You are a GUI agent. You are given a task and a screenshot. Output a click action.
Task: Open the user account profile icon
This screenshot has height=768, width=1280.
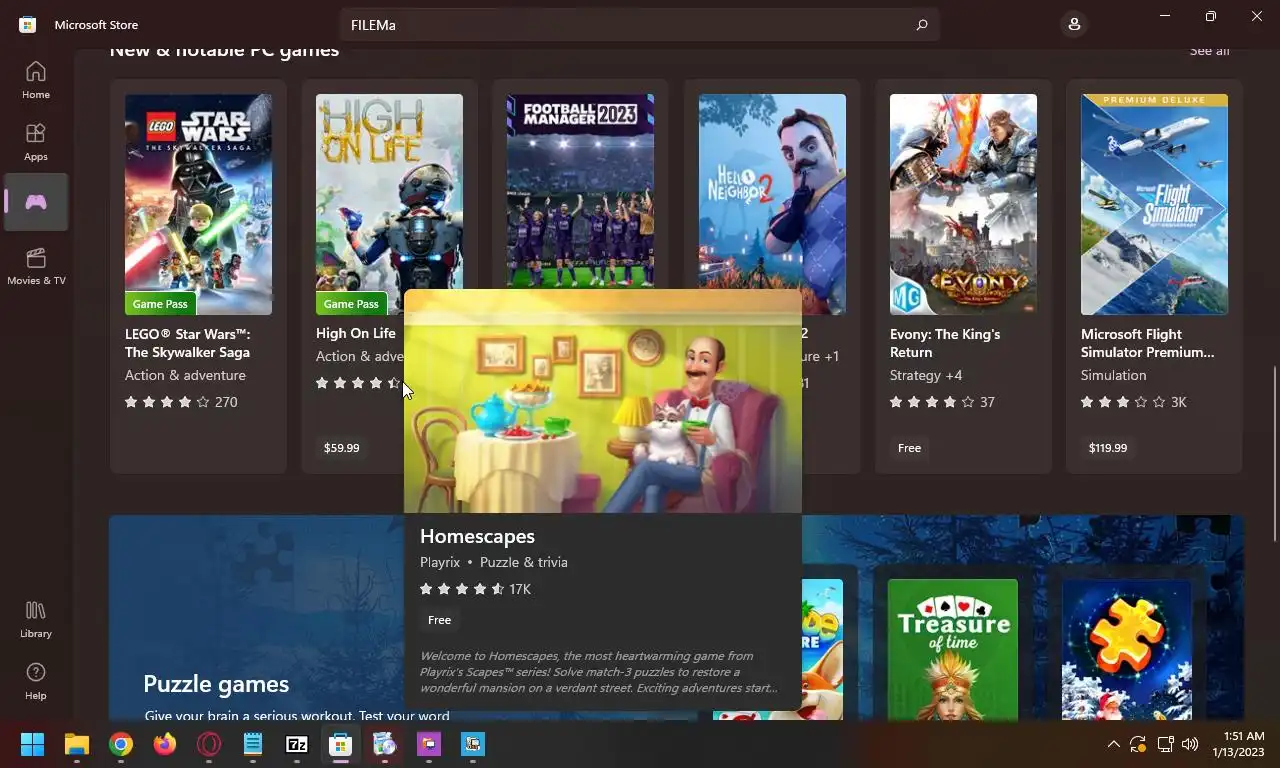pyautogui.click(x=1074, y=24)
